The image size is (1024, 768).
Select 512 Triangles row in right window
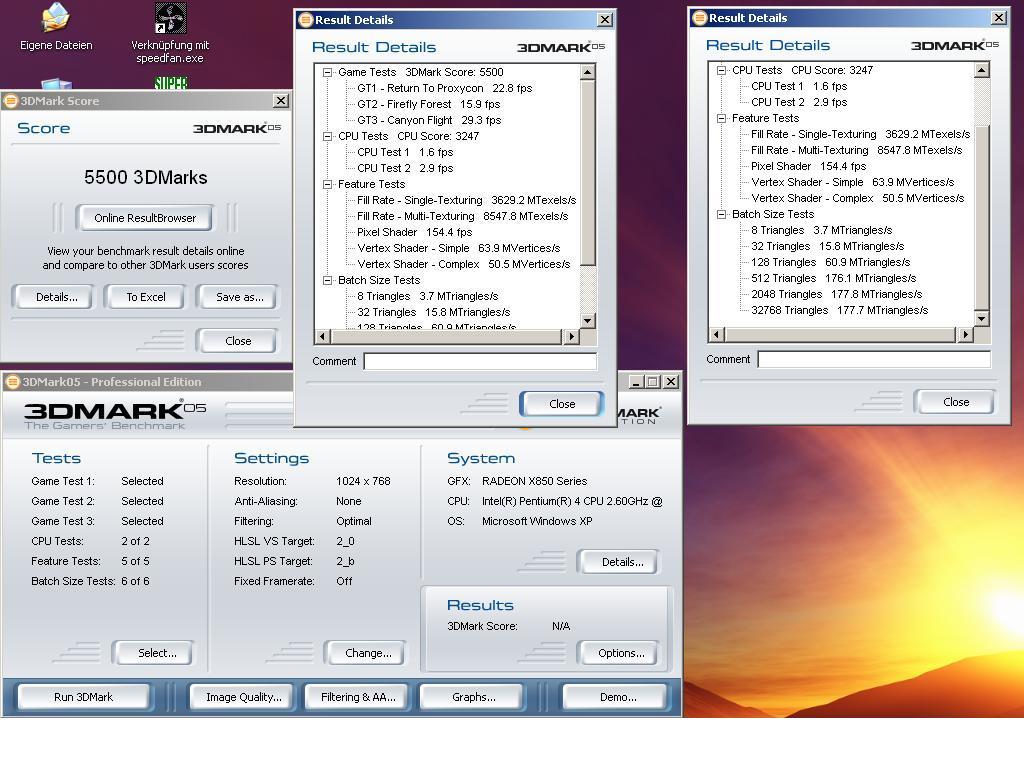click(833, 278)
